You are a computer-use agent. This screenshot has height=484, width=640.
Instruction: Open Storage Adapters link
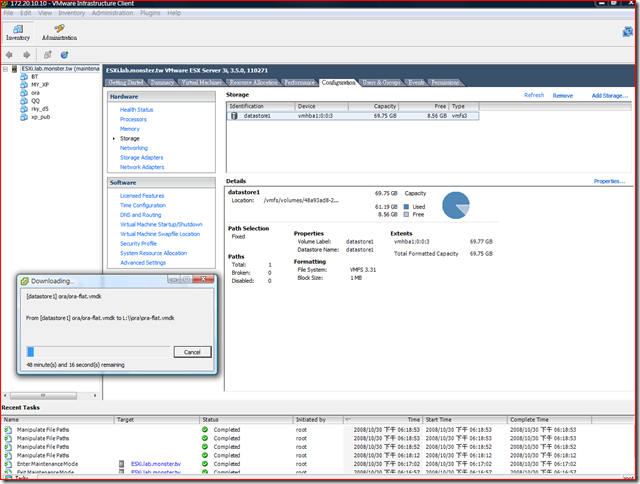(x=141, y=158)
